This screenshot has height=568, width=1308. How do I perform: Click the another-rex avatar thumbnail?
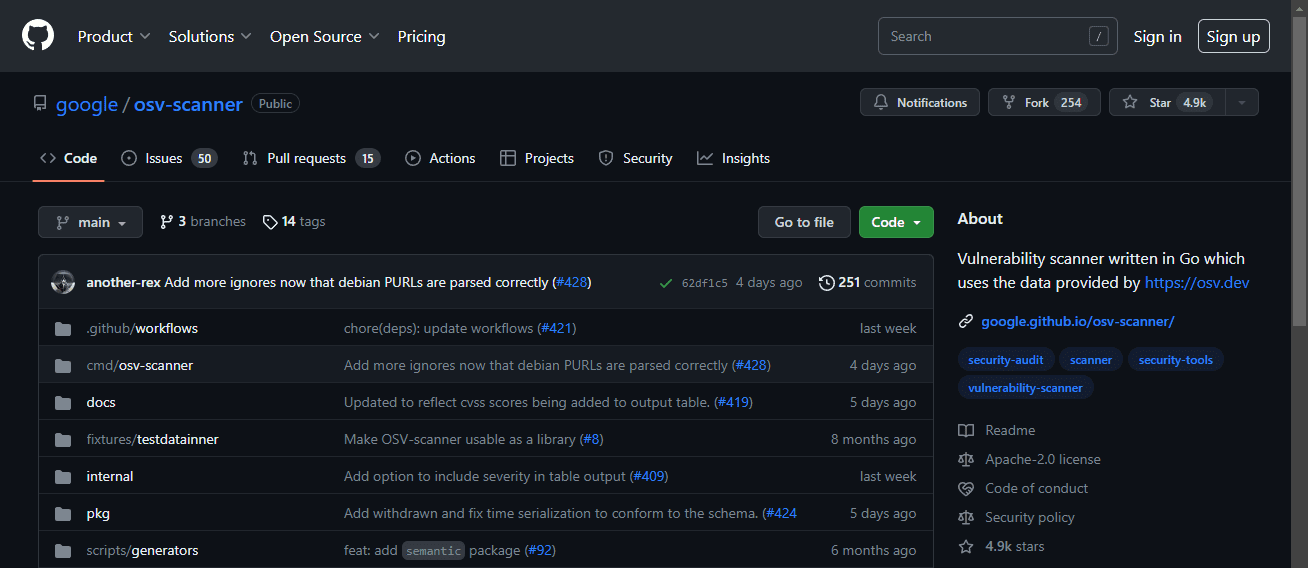point(63,283)
